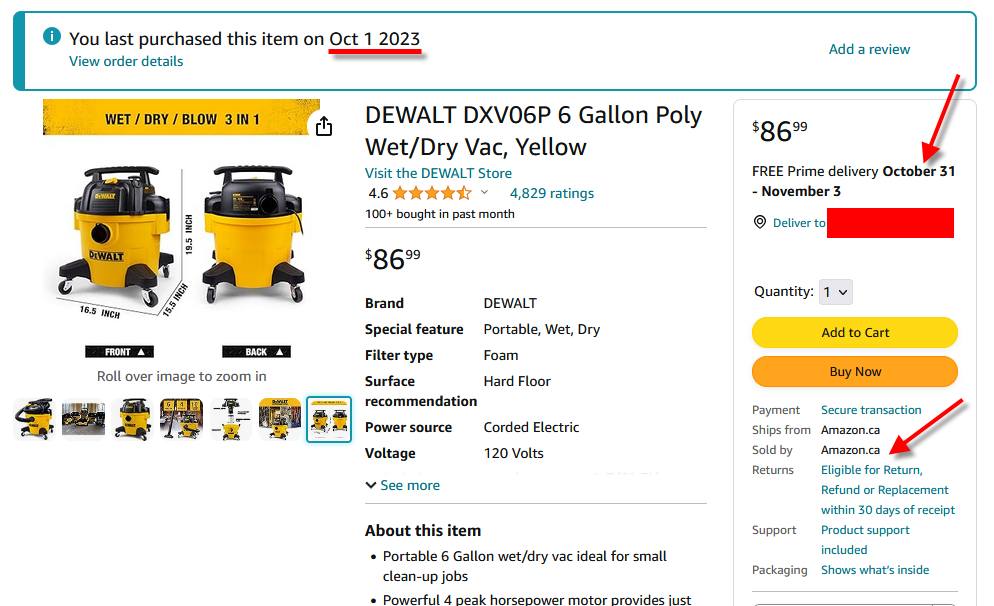The width and height of the screenshot is (994, 606).
Task: Expand See more product details
Action: (403, 485)
